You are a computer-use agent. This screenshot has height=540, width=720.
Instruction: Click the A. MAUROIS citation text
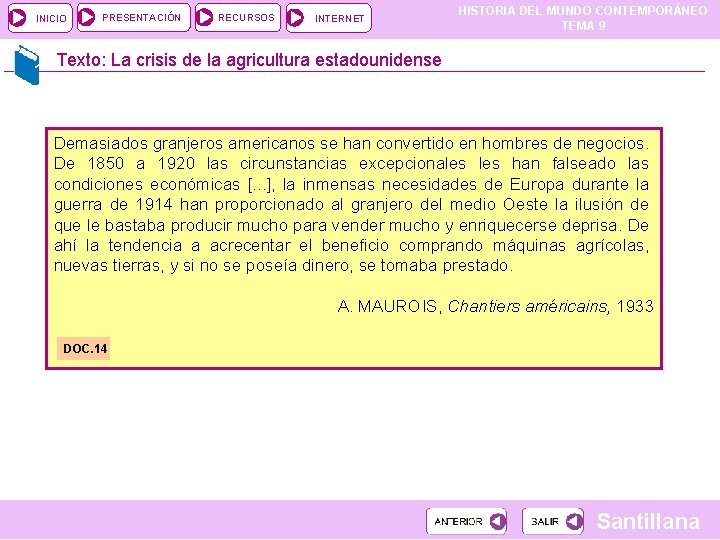(495, 306)
